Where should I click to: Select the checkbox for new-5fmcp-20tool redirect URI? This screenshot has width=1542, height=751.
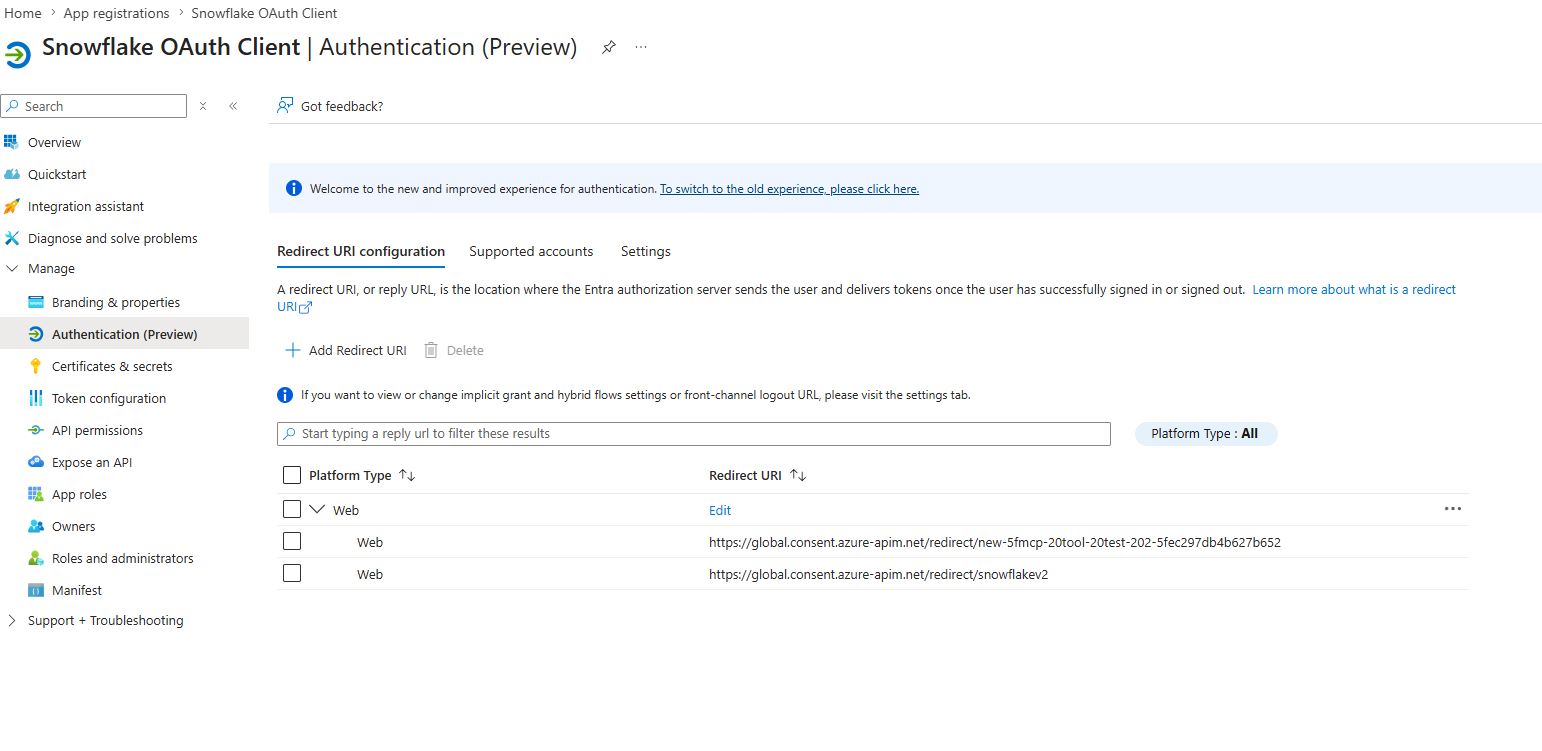pos(292,541)
